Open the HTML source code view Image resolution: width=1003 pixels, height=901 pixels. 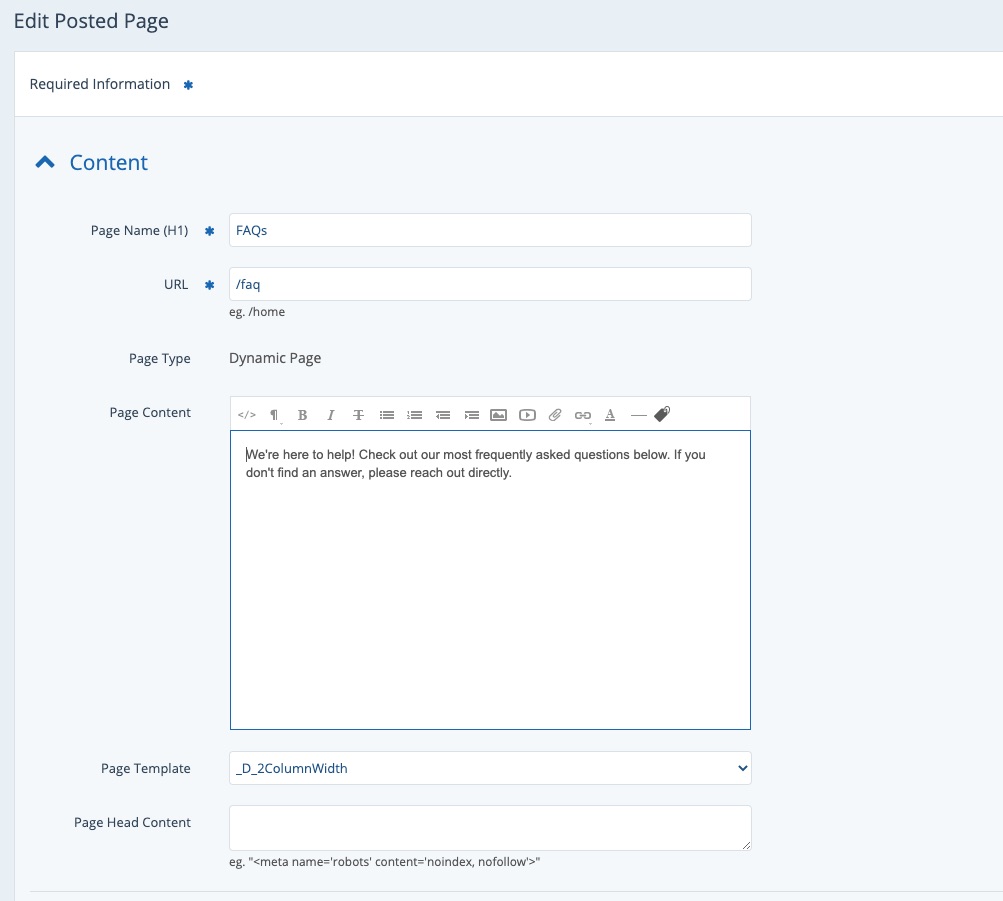point(247,415)
